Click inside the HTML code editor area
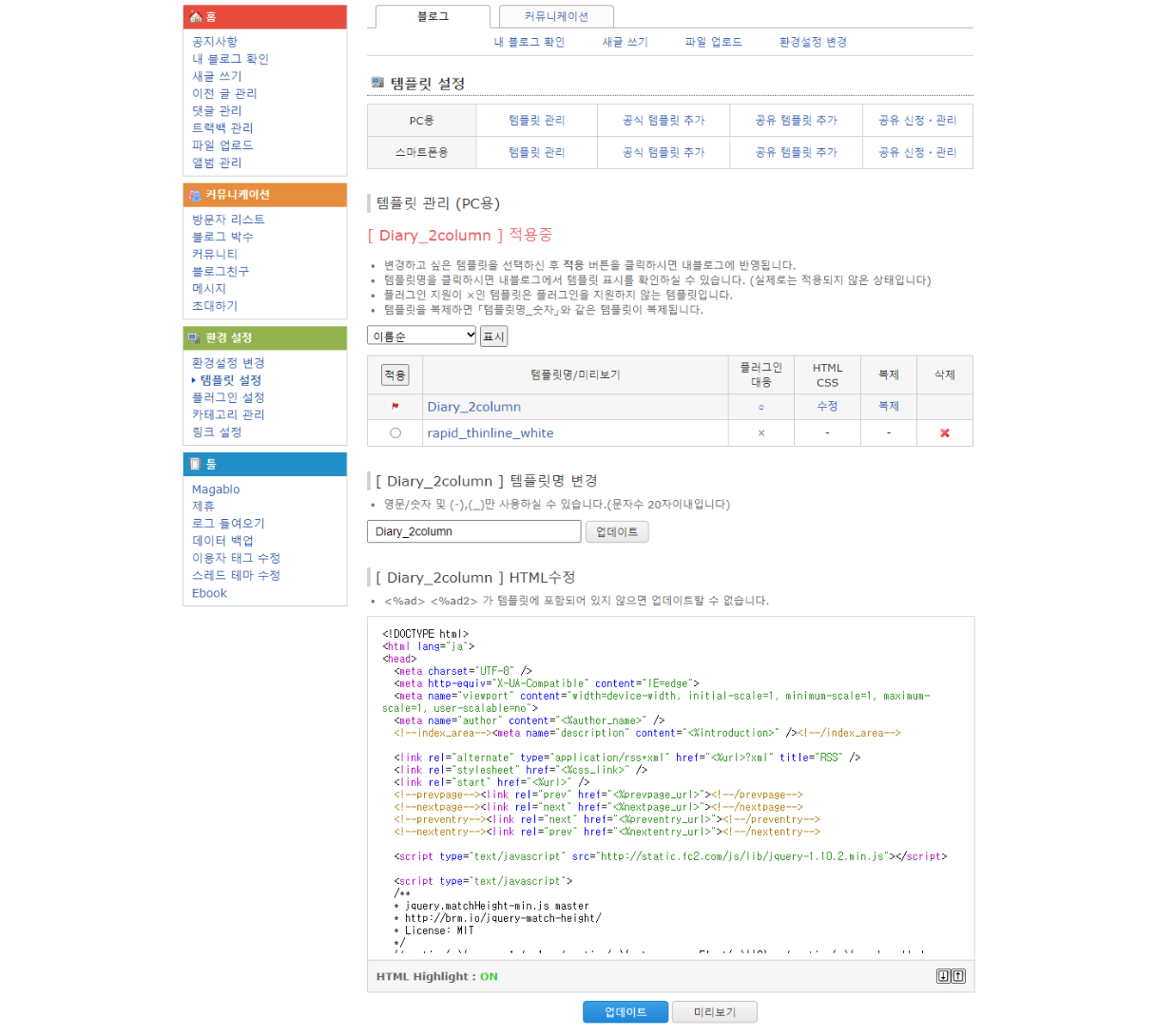This screenshot has height=1036, width=1155. coord(671,788)
